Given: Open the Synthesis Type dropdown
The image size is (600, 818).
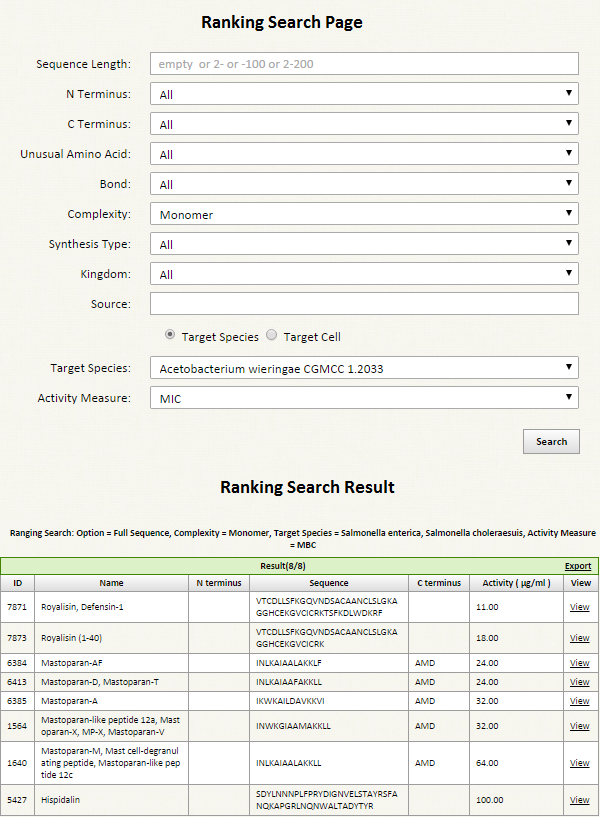Looking at the screenshot, I should 364,244.
